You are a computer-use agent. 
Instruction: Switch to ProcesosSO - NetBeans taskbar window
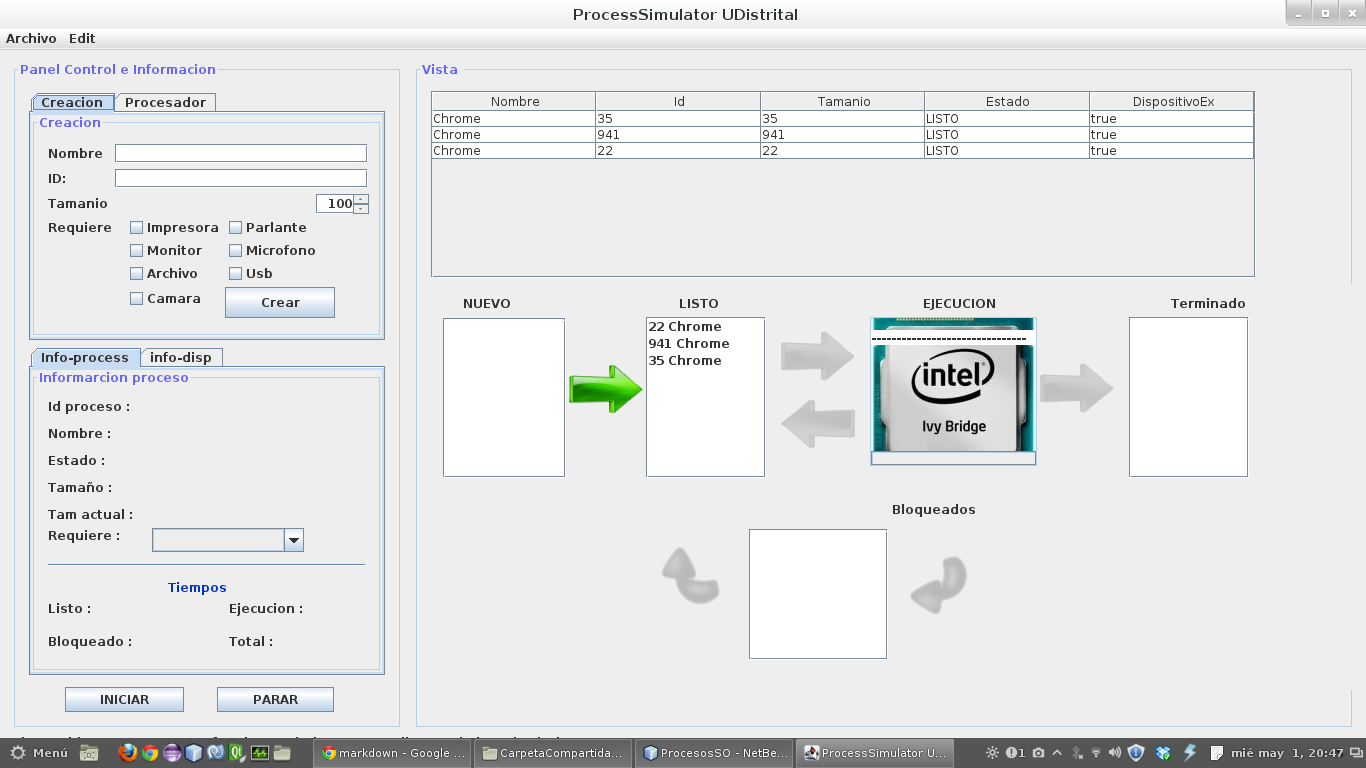[715, 753]
